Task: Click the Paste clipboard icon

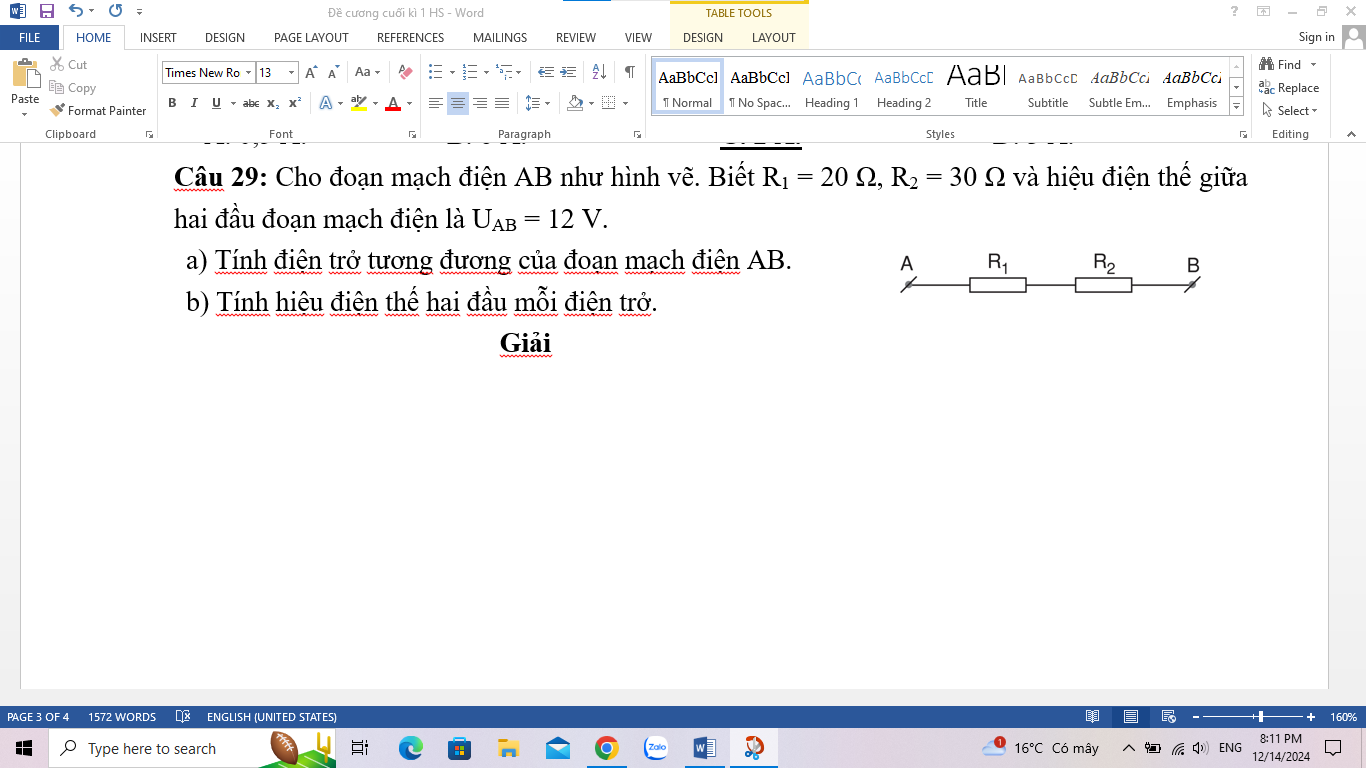Action: coord(25,75)
